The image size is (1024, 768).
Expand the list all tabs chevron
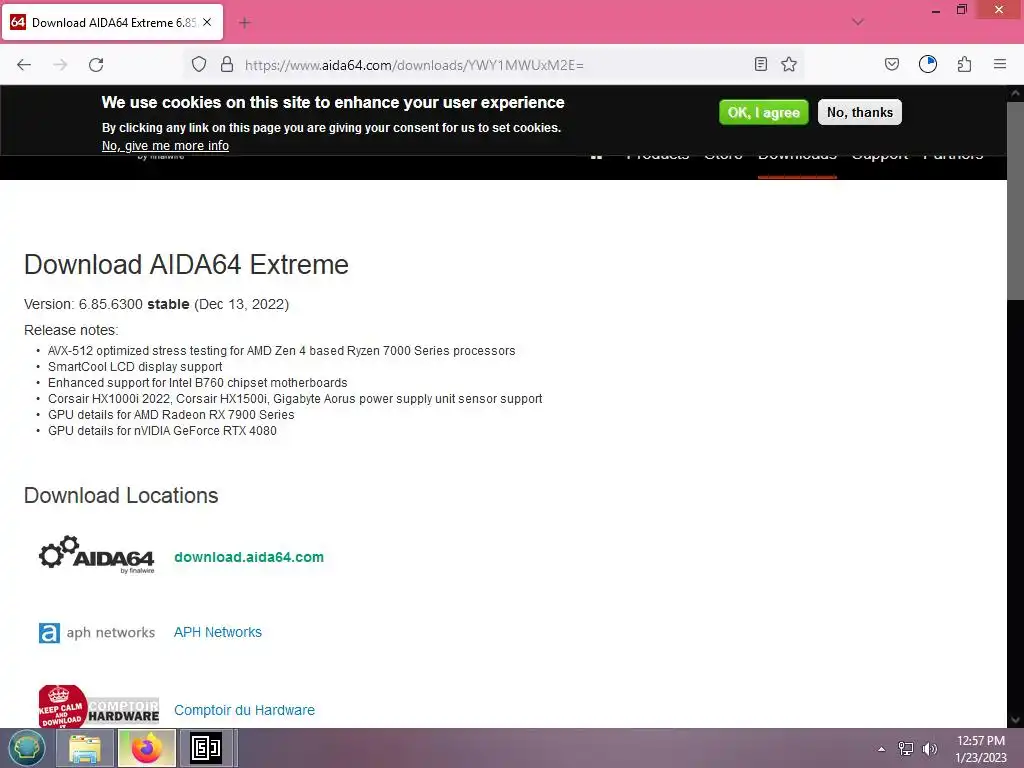[857, 22]
